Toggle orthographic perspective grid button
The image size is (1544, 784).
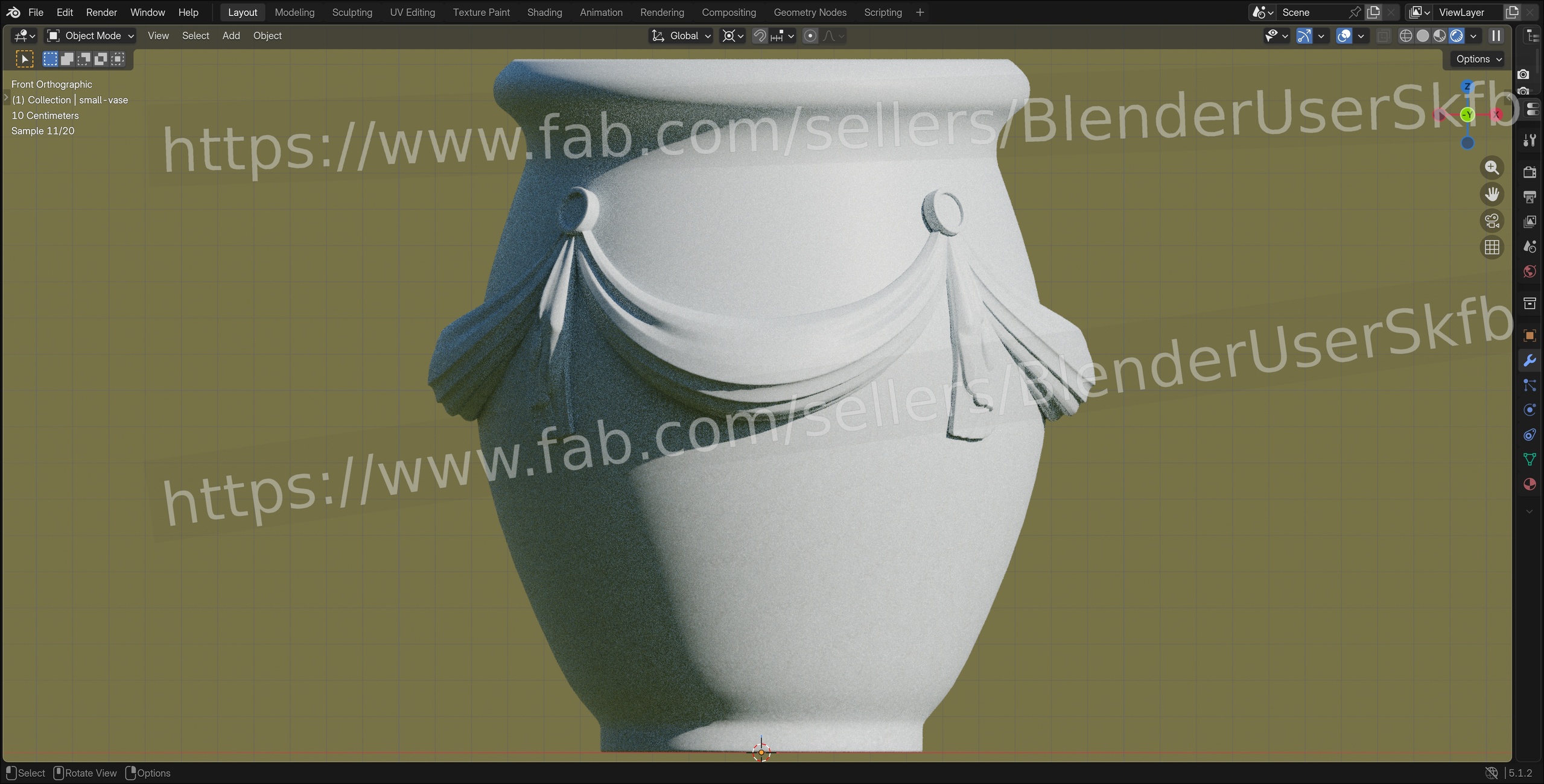[x=1492, y=247]
